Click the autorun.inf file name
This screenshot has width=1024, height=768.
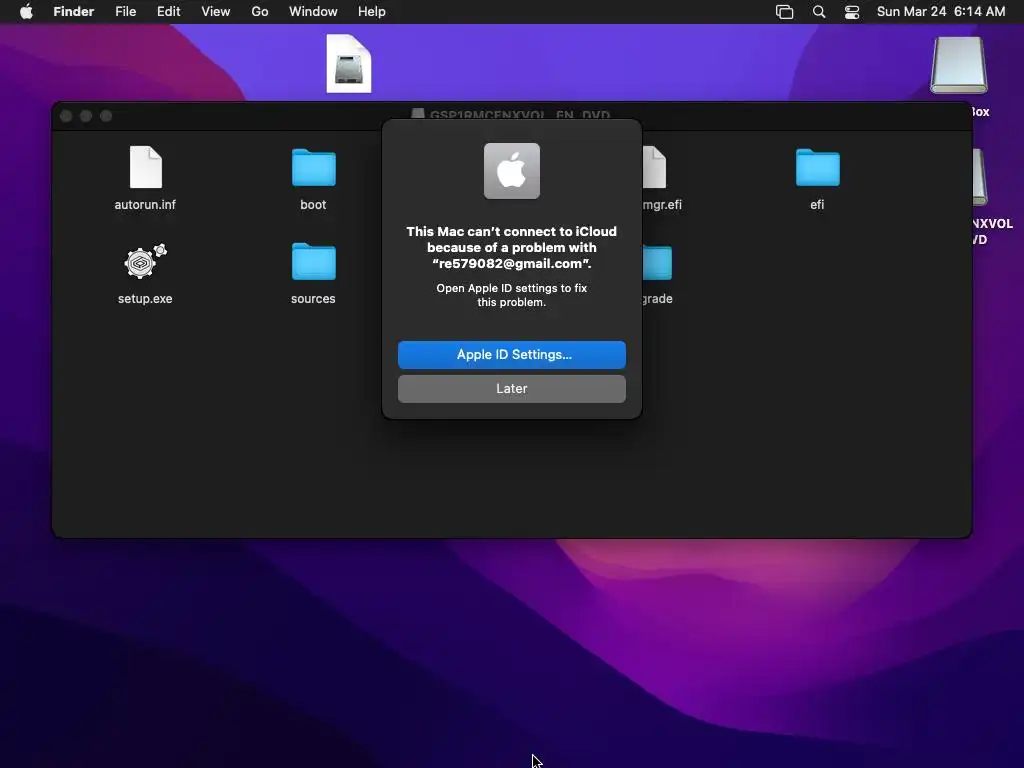(145, 204)
